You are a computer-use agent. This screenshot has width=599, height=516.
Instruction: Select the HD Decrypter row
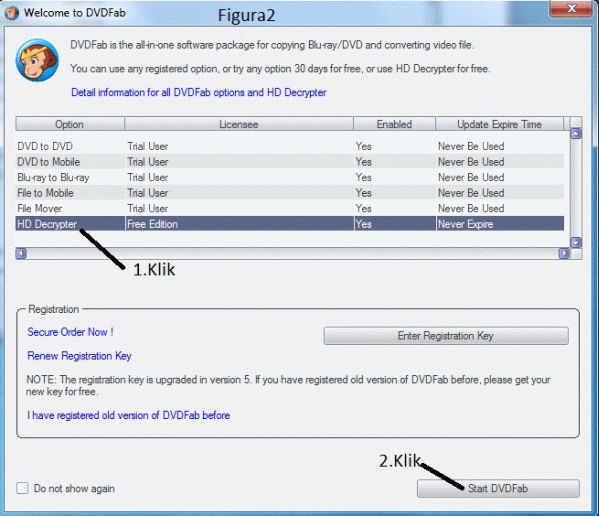click(290, 224)
